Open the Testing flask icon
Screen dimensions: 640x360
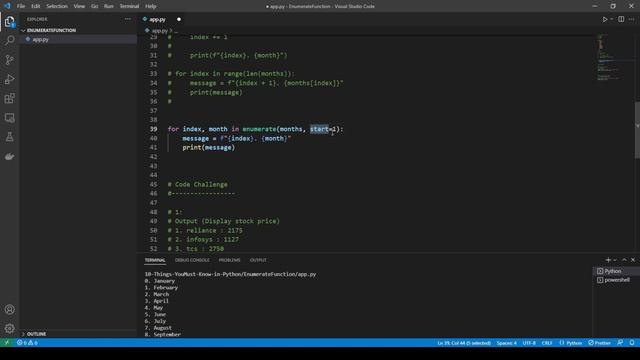click(x=10, y=137)
